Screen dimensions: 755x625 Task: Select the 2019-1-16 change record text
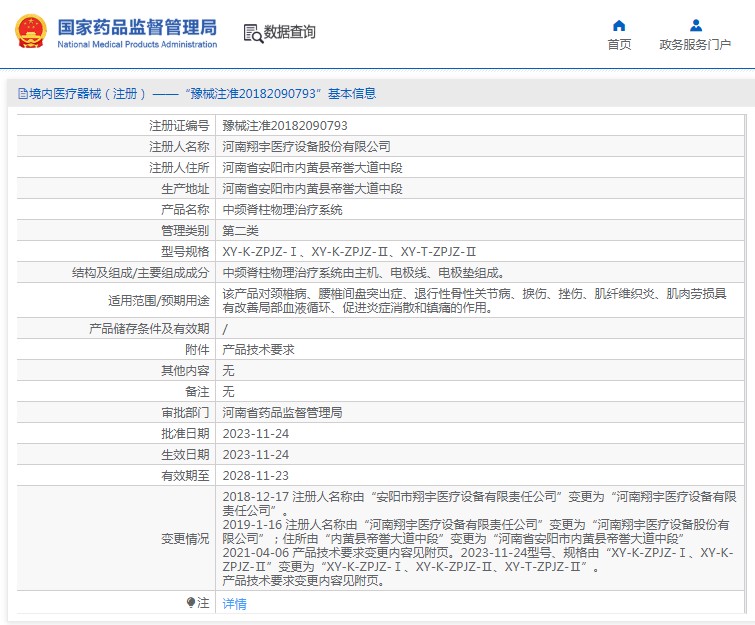pos(476,531)
